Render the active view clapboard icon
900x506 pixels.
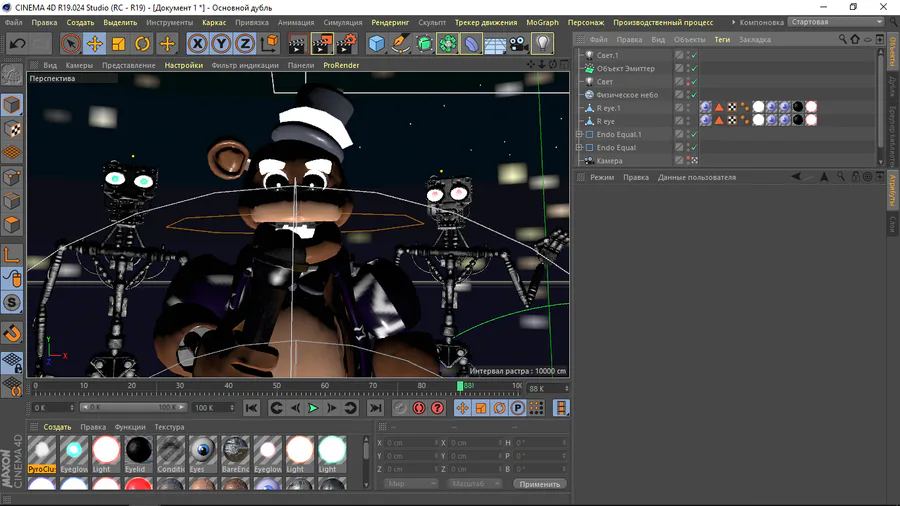297,44
